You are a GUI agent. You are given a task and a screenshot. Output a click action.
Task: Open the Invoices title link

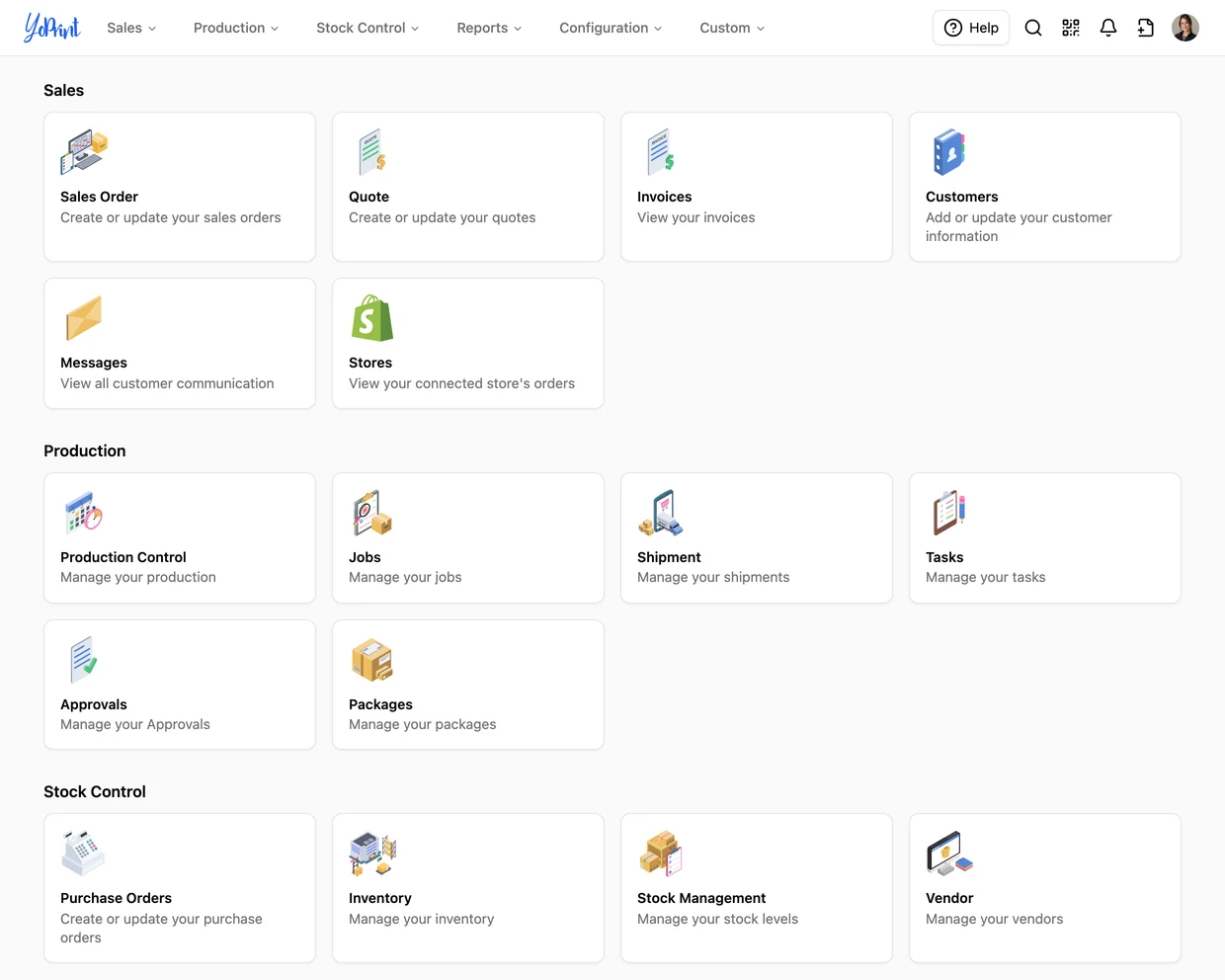[x=664, y=197]
